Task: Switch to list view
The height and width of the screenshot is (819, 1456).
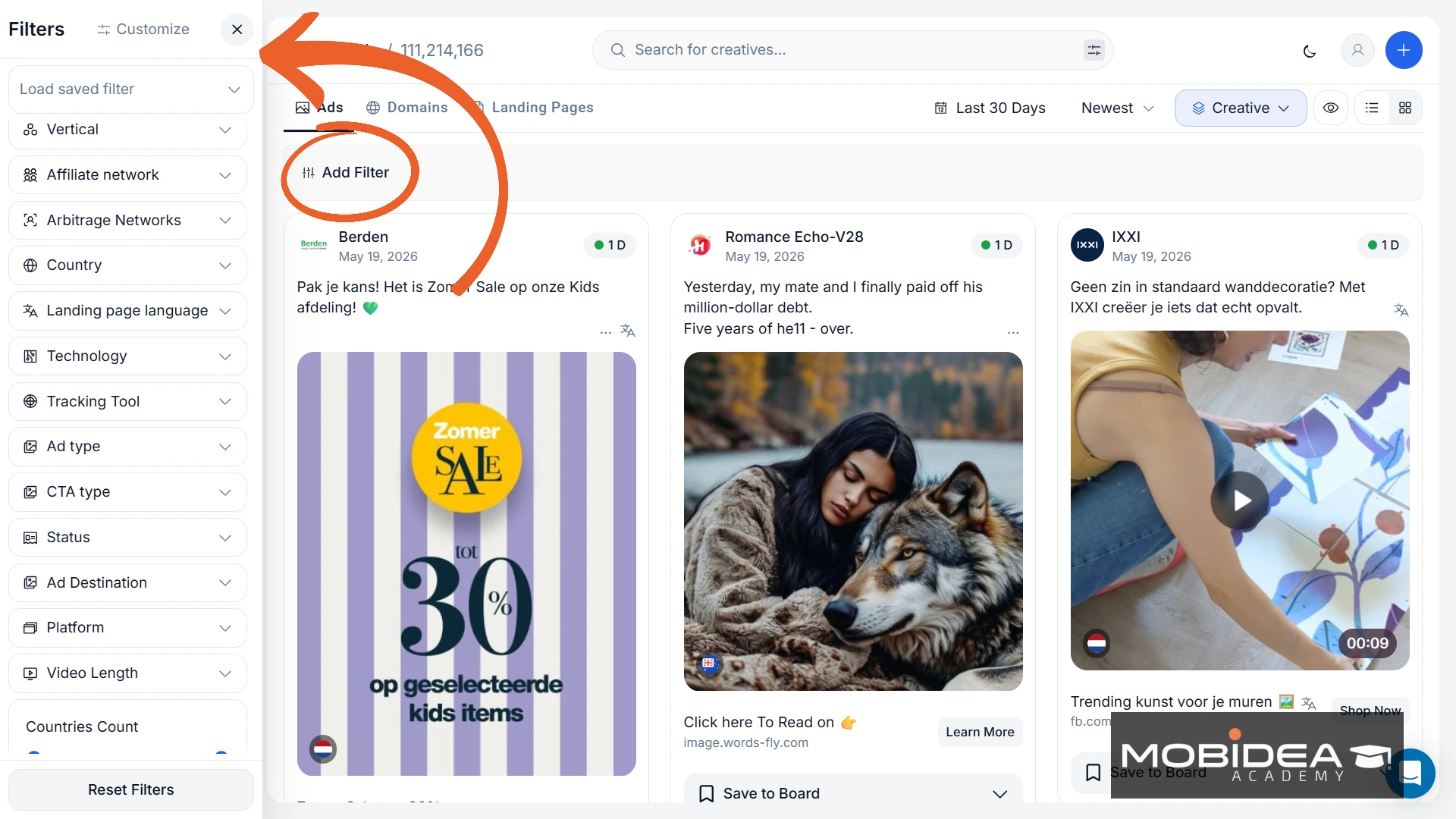Action: pyautogui.click(x=1372, y=108)
